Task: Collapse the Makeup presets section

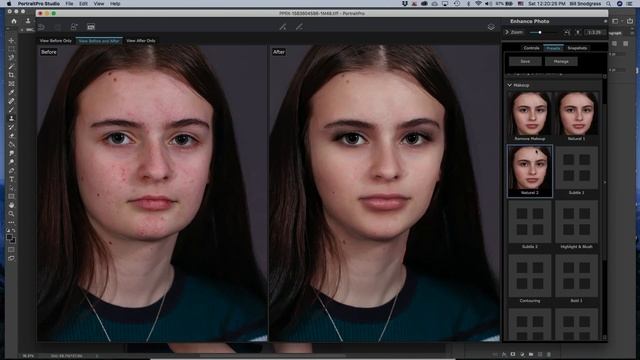Action: tap(509, 85)
